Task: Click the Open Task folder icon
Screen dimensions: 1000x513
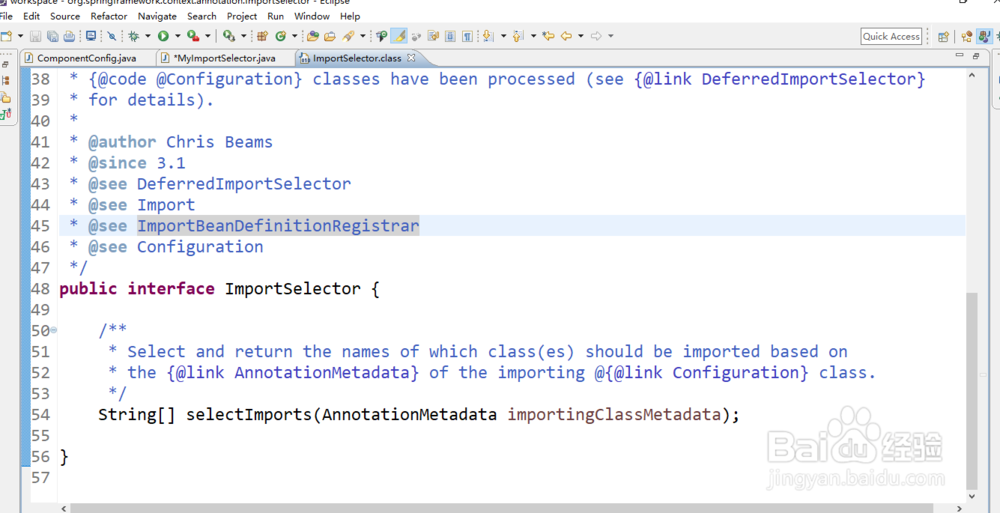Action: (x=330, y=36)
